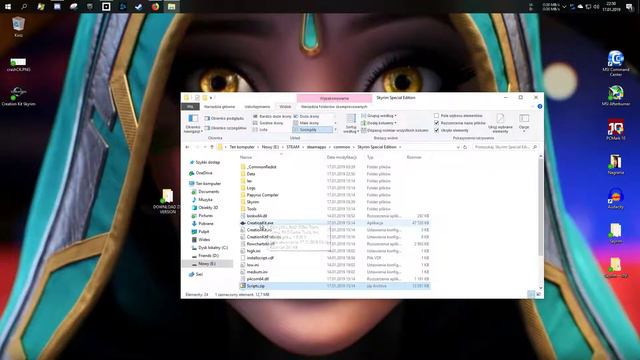
Task: Open recent locations dropdown arrow
Action: point(204,147)
